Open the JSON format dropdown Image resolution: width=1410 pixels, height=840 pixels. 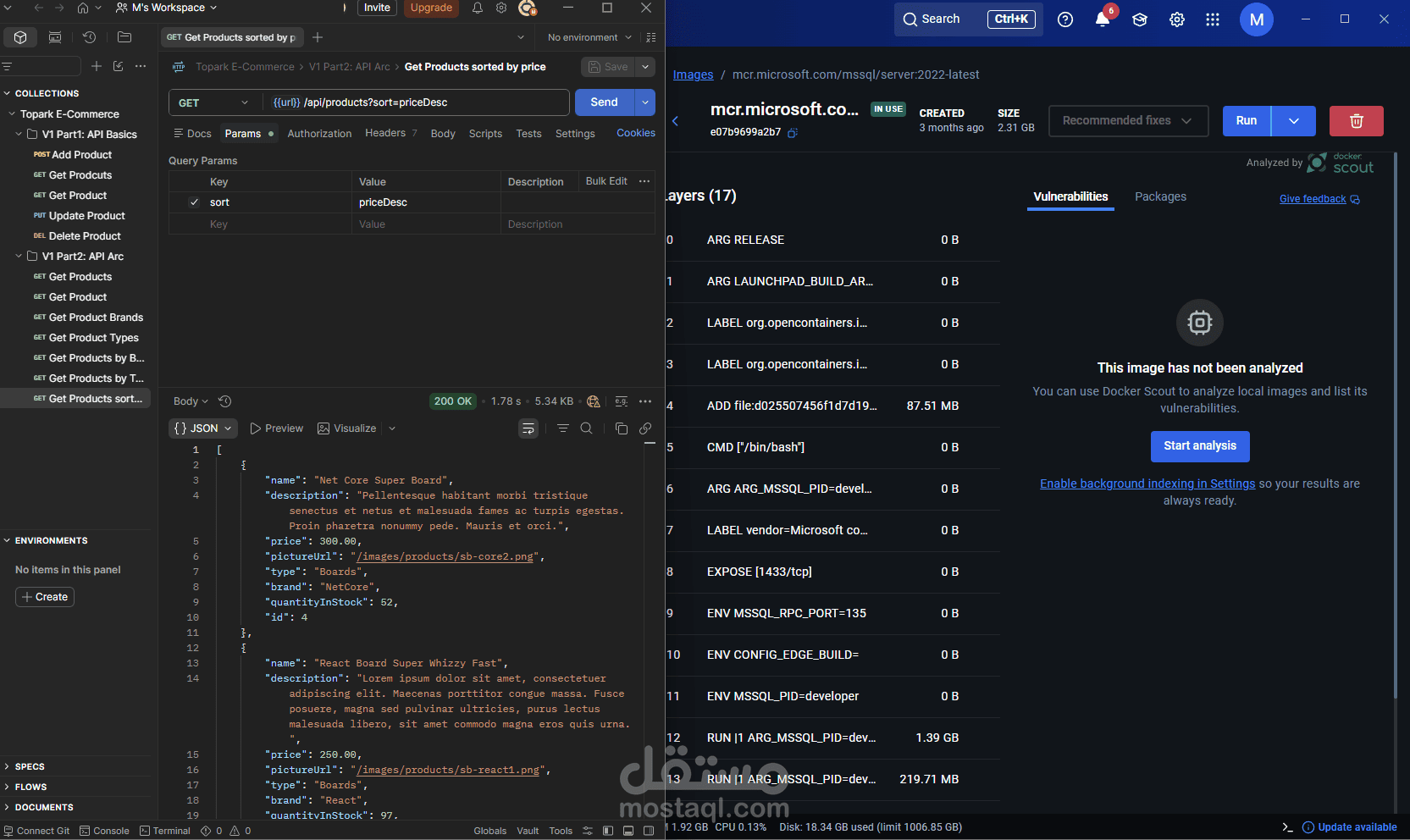203,428
